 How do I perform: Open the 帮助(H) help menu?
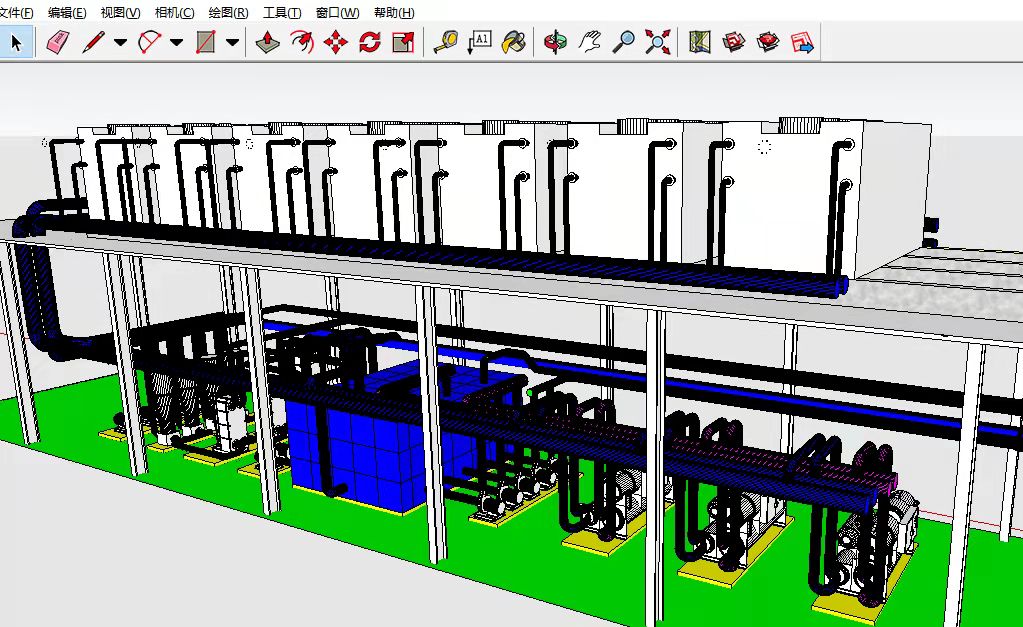pos(393,13)
